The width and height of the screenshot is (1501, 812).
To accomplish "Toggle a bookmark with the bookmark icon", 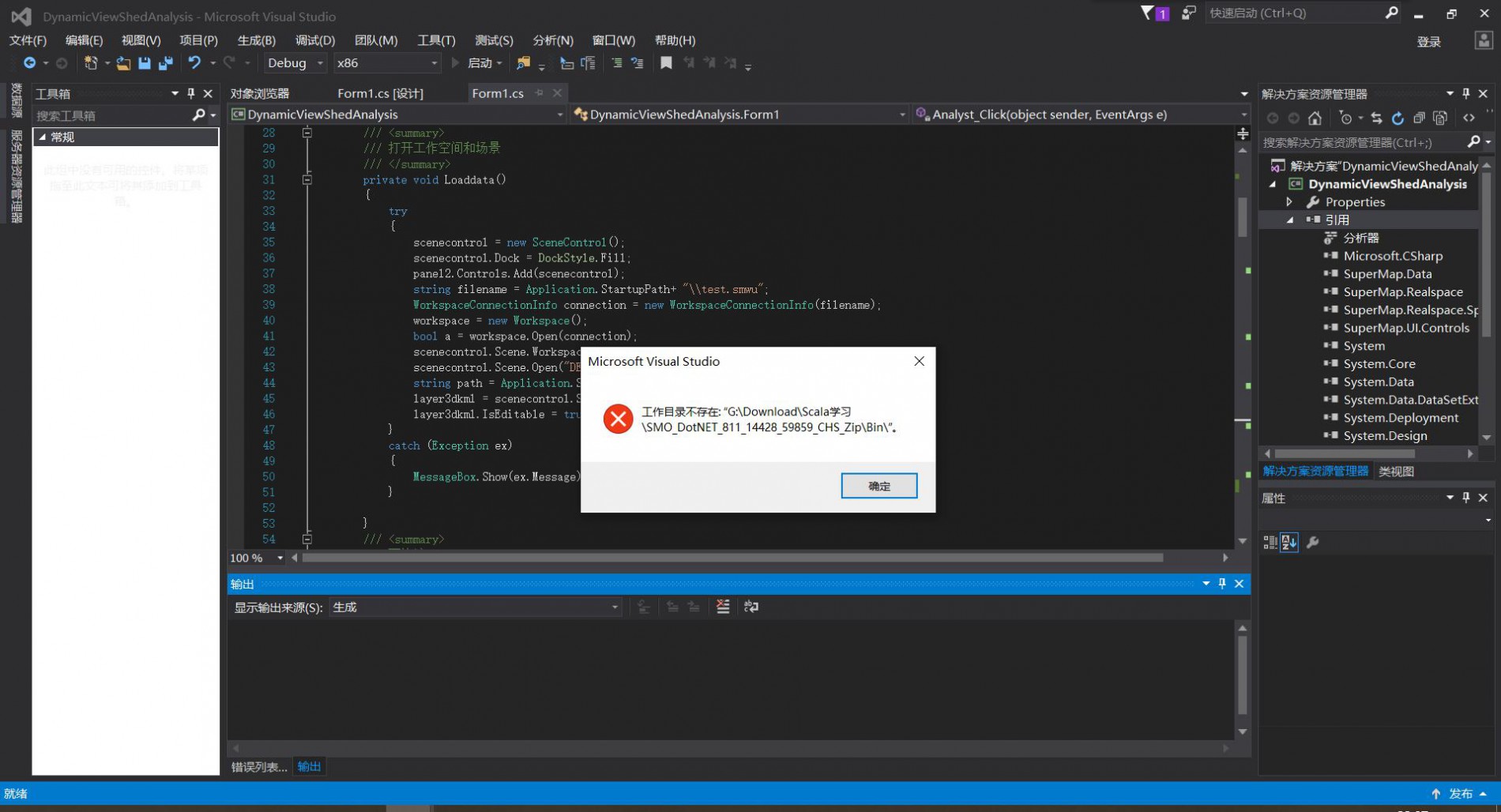I will coord(666,63).
